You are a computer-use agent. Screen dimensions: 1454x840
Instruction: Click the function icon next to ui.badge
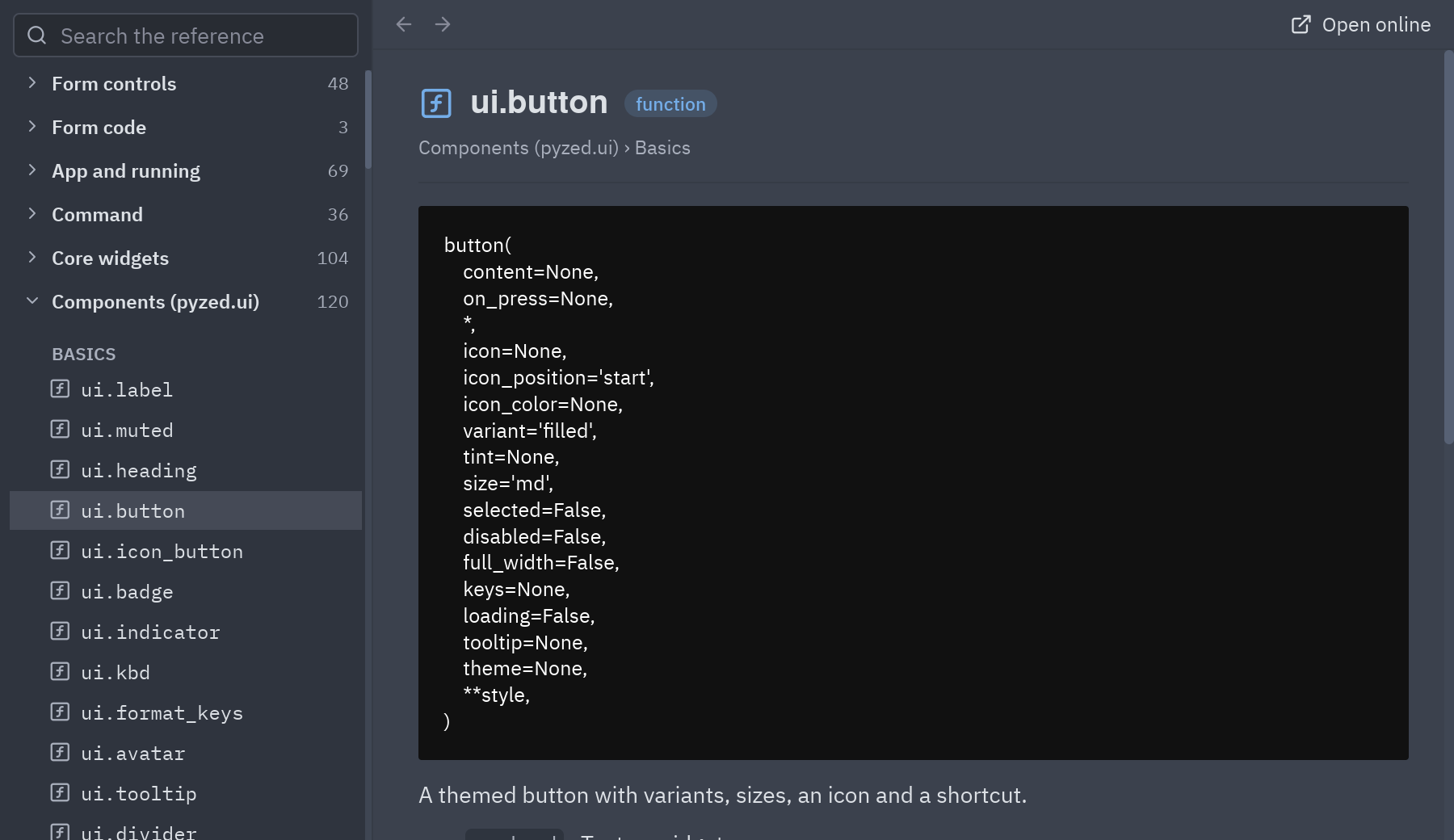tap(60, 591)
